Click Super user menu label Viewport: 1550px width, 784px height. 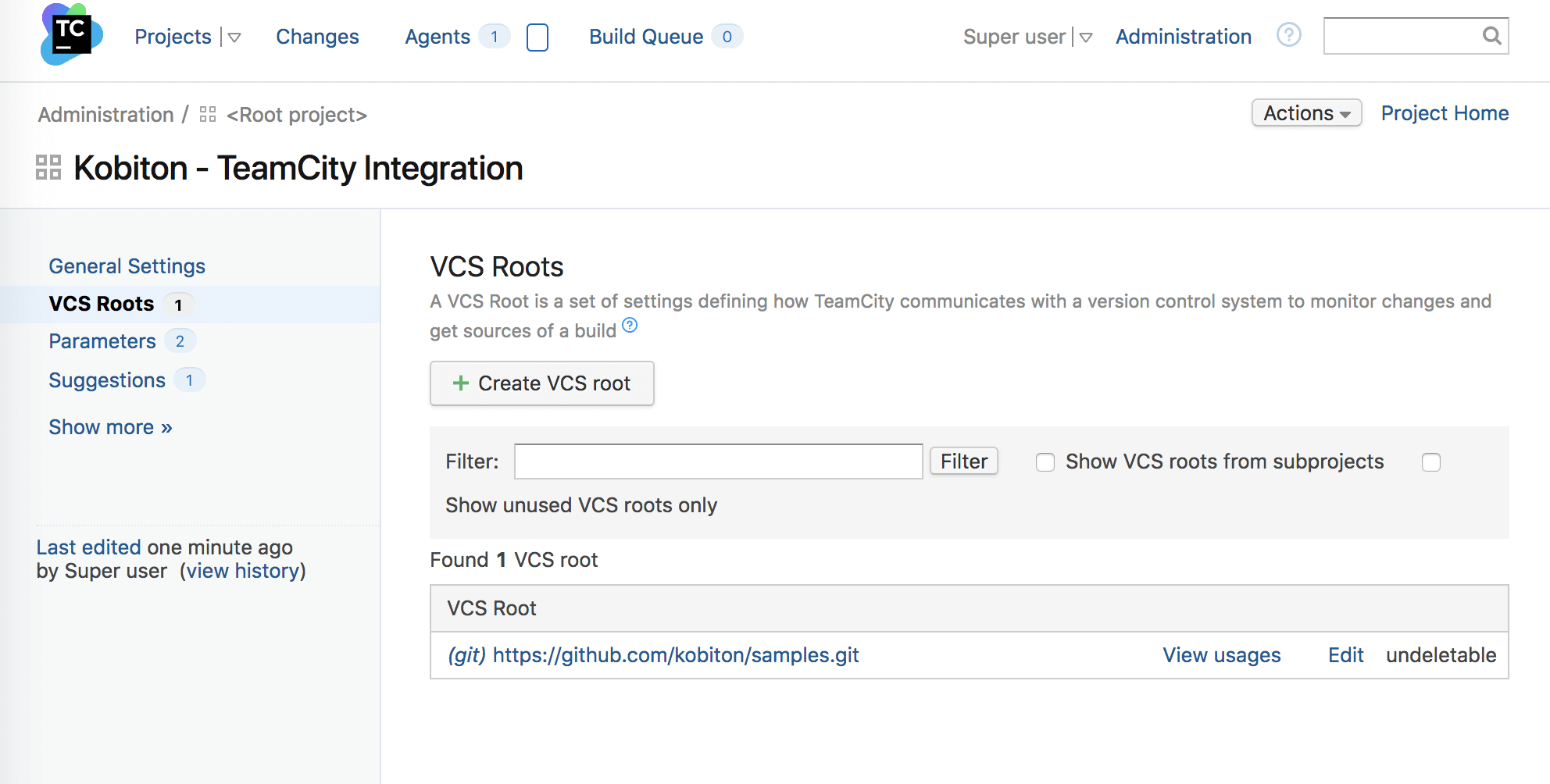click(1014, 37)
